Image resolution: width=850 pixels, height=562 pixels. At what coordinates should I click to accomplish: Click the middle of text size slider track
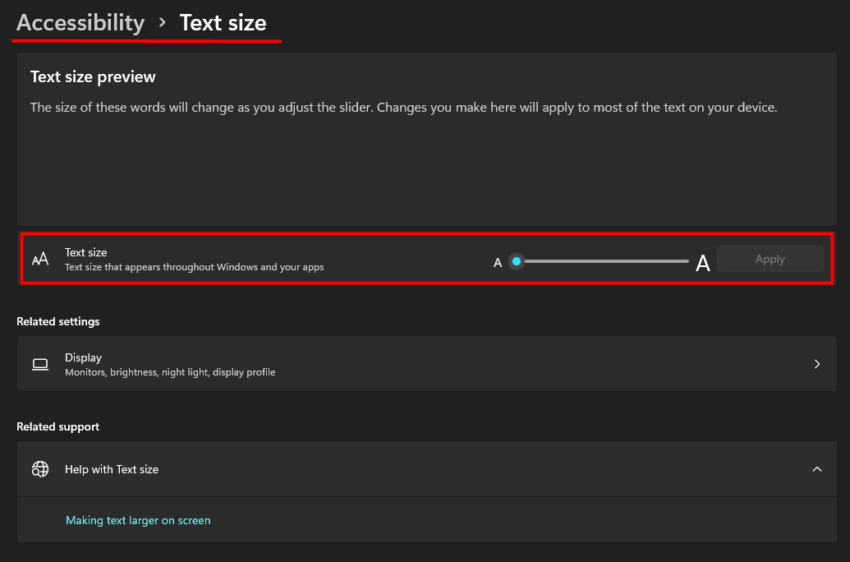[602, 261]
